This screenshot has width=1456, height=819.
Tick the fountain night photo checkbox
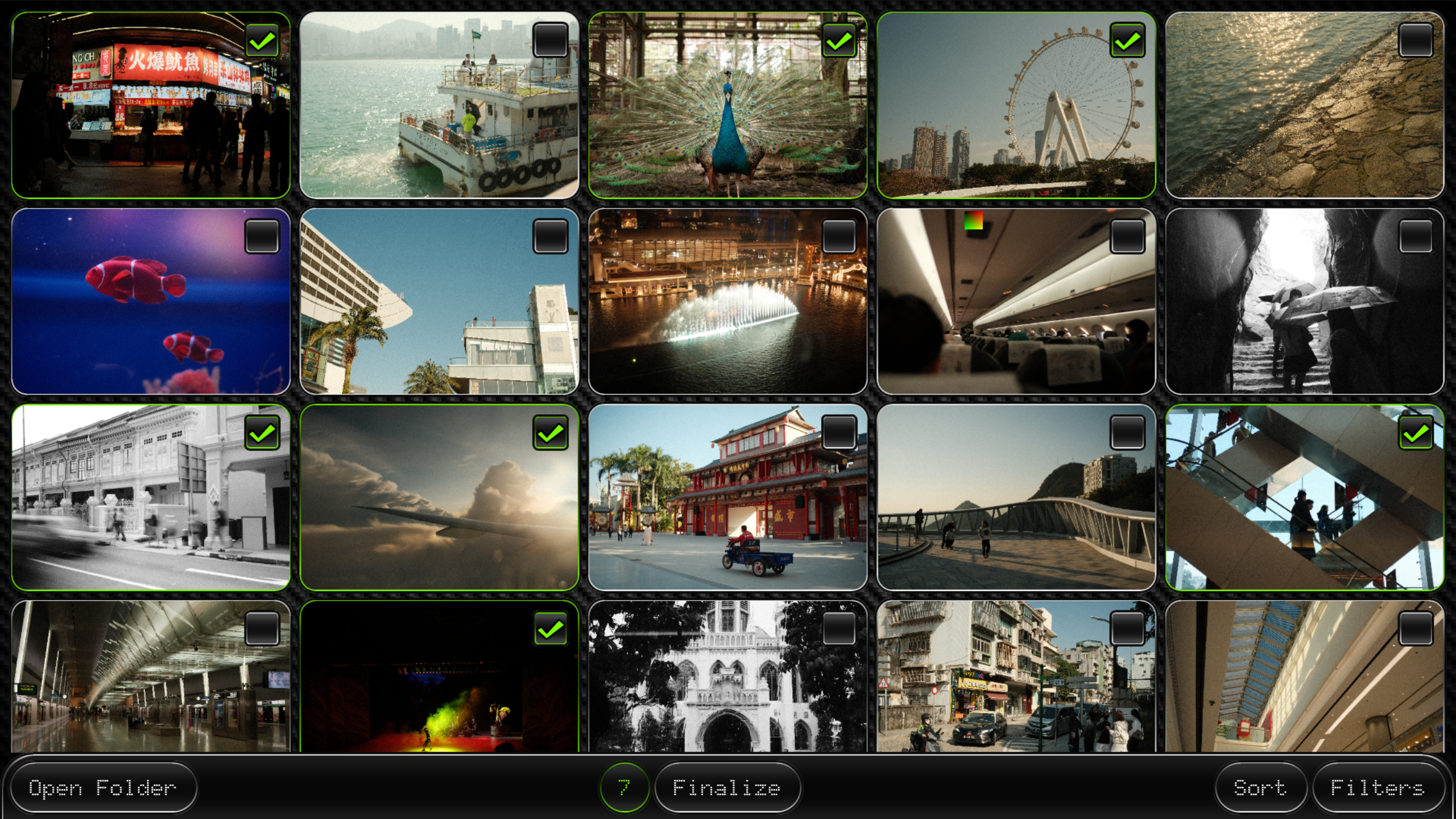(839, 237)
